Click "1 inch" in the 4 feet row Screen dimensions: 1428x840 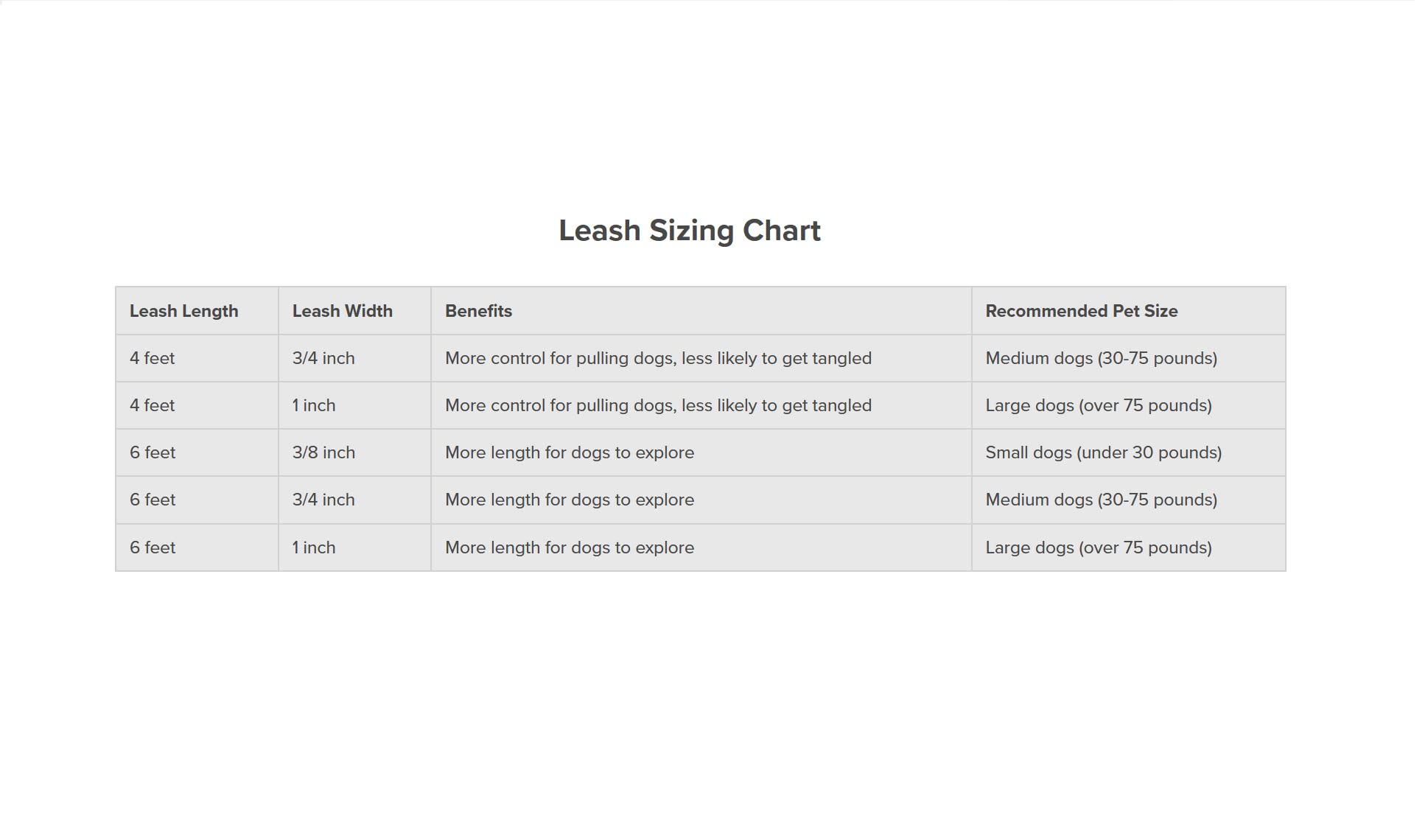click(314, 405)
